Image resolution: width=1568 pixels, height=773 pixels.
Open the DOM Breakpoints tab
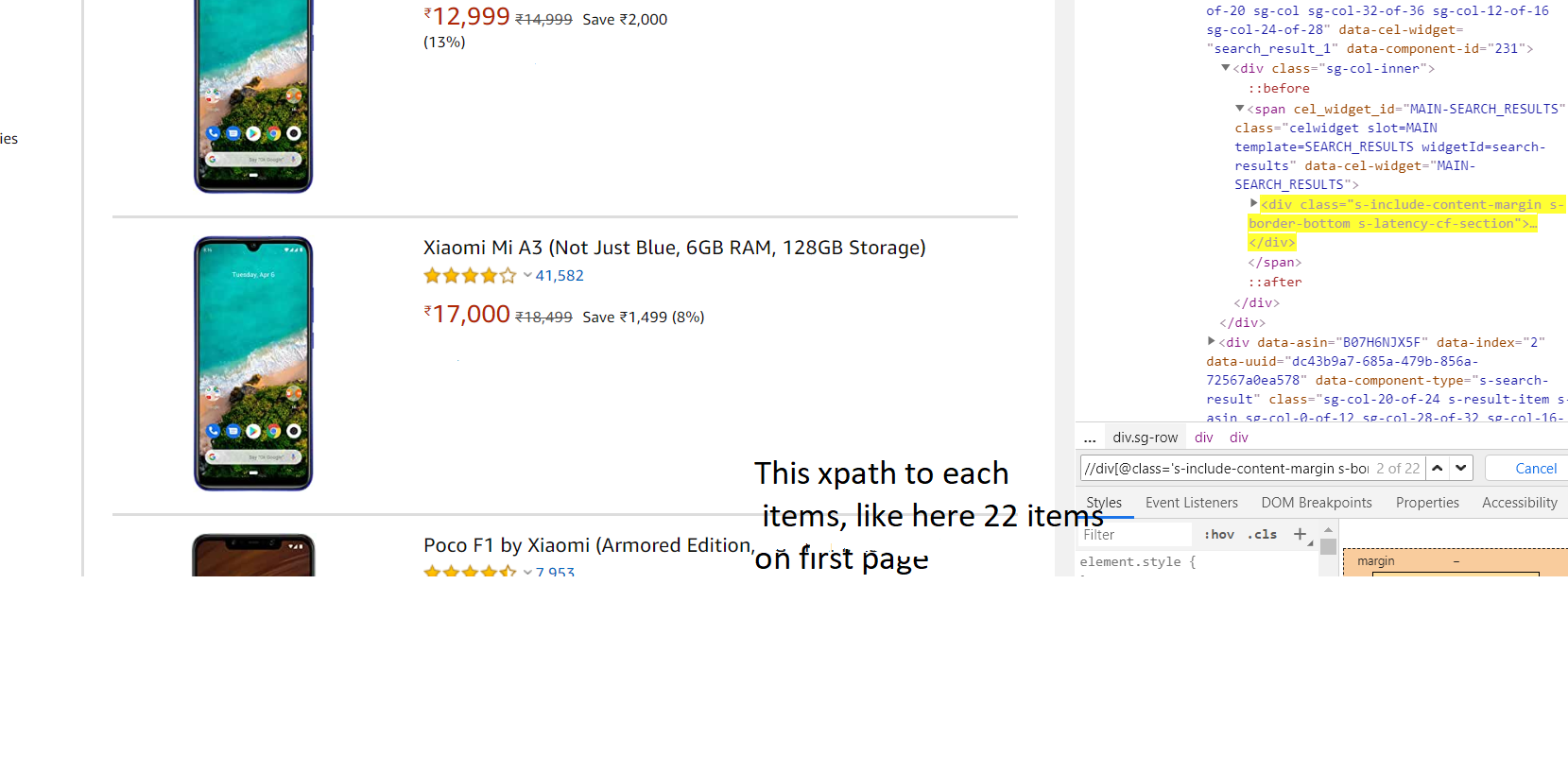click(1317, 503)
